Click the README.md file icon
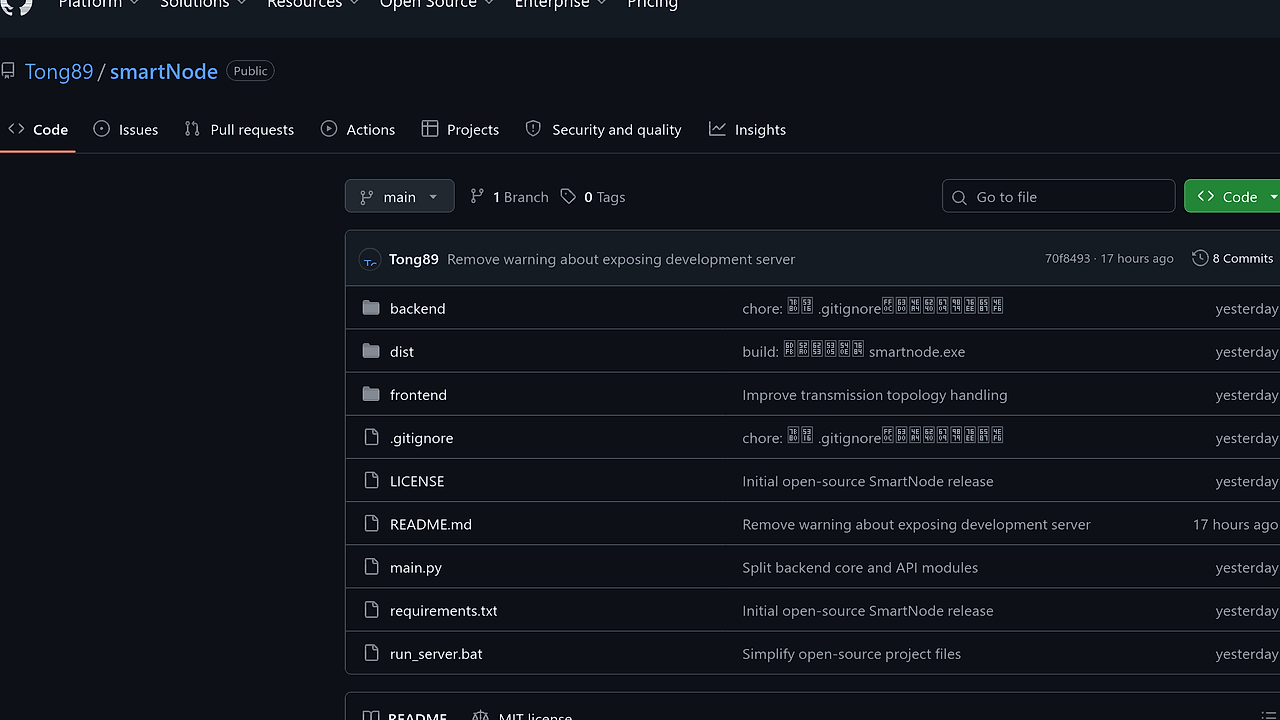This screenshot has height=720, width=1280. [371, 523]
